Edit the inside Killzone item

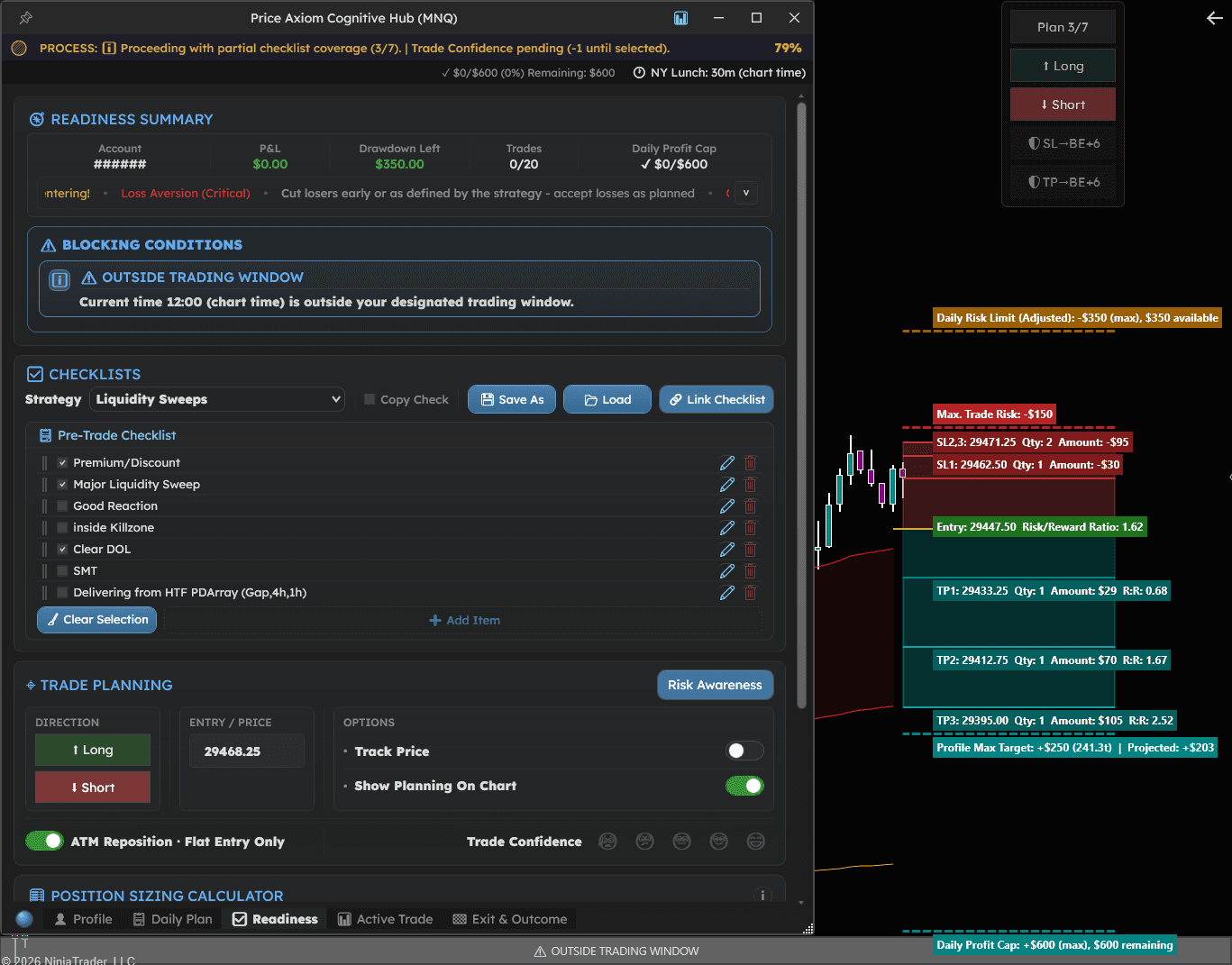tap(727, 527)
